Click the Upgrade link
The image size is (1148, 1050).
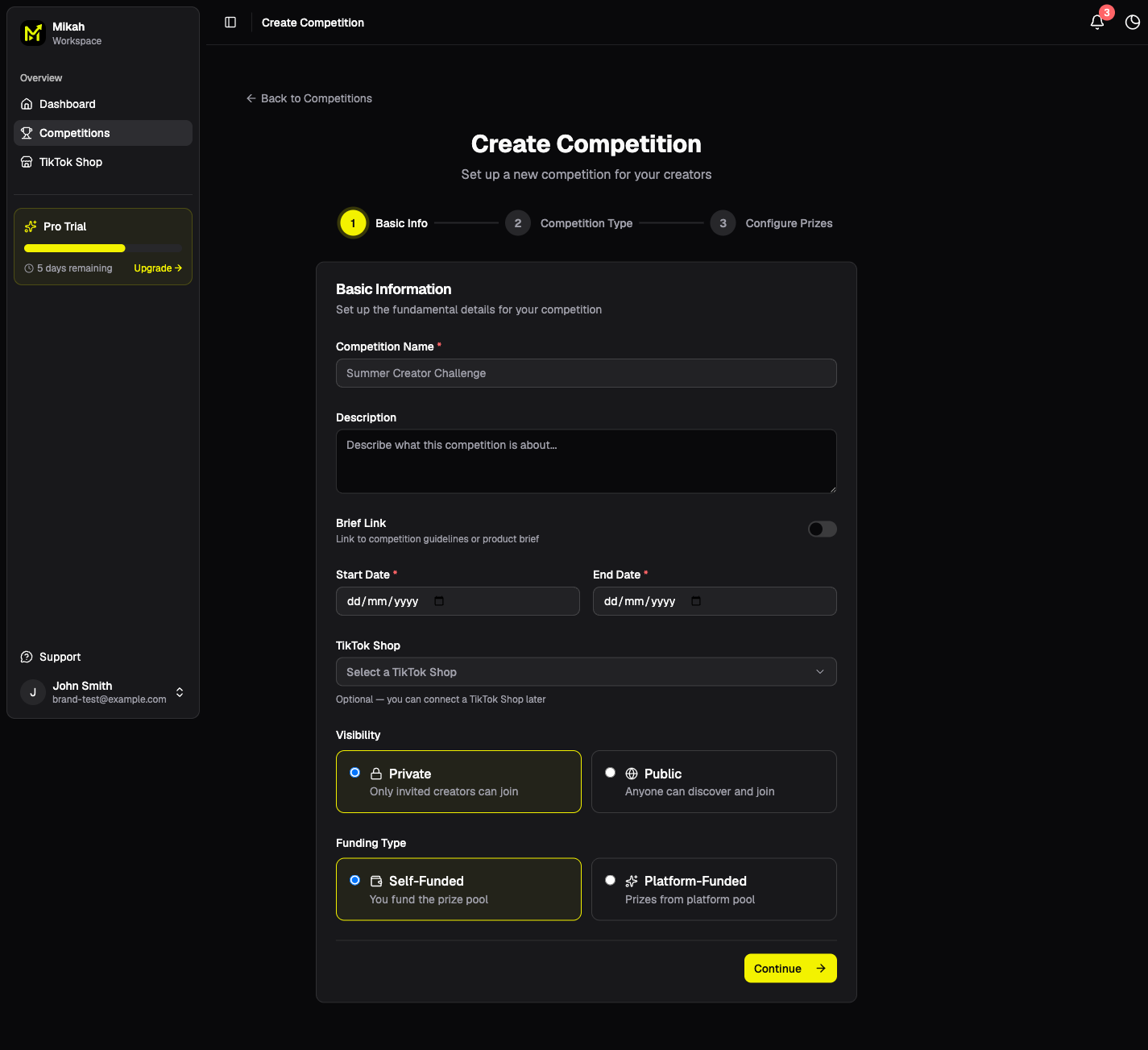[158, 268]
